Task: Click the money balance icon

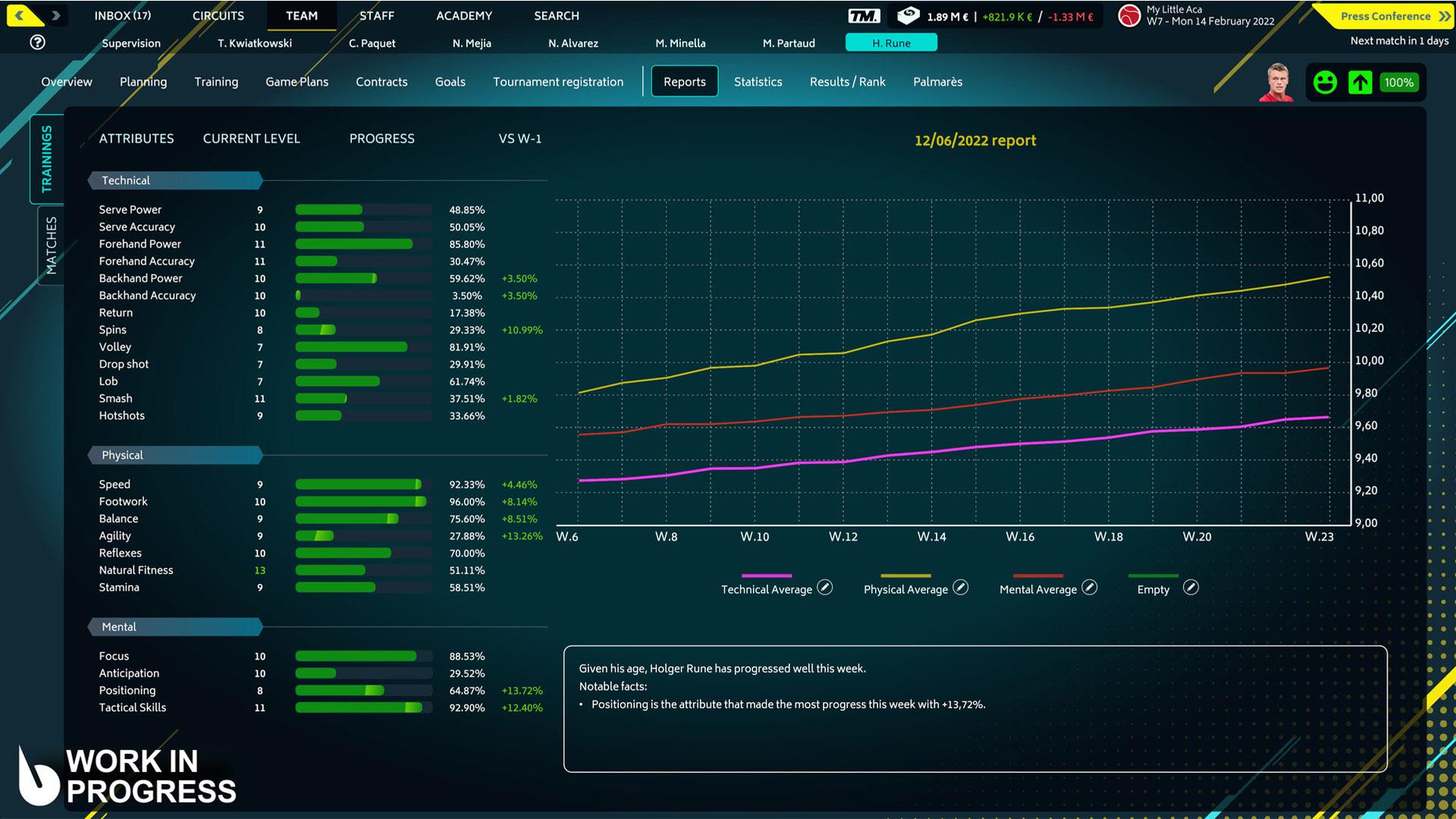Action: [908, 15]
